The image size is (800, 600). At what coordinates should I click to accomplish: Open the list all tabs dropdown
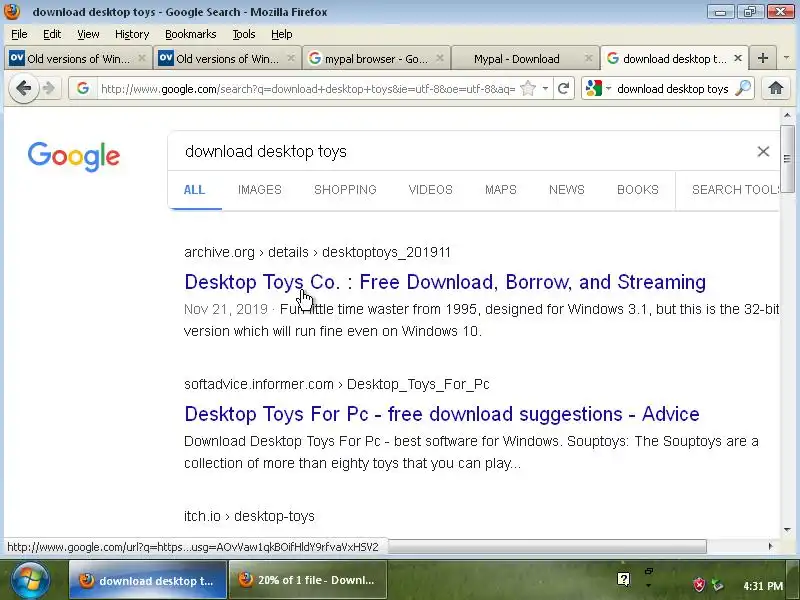[x=786, y=58]
